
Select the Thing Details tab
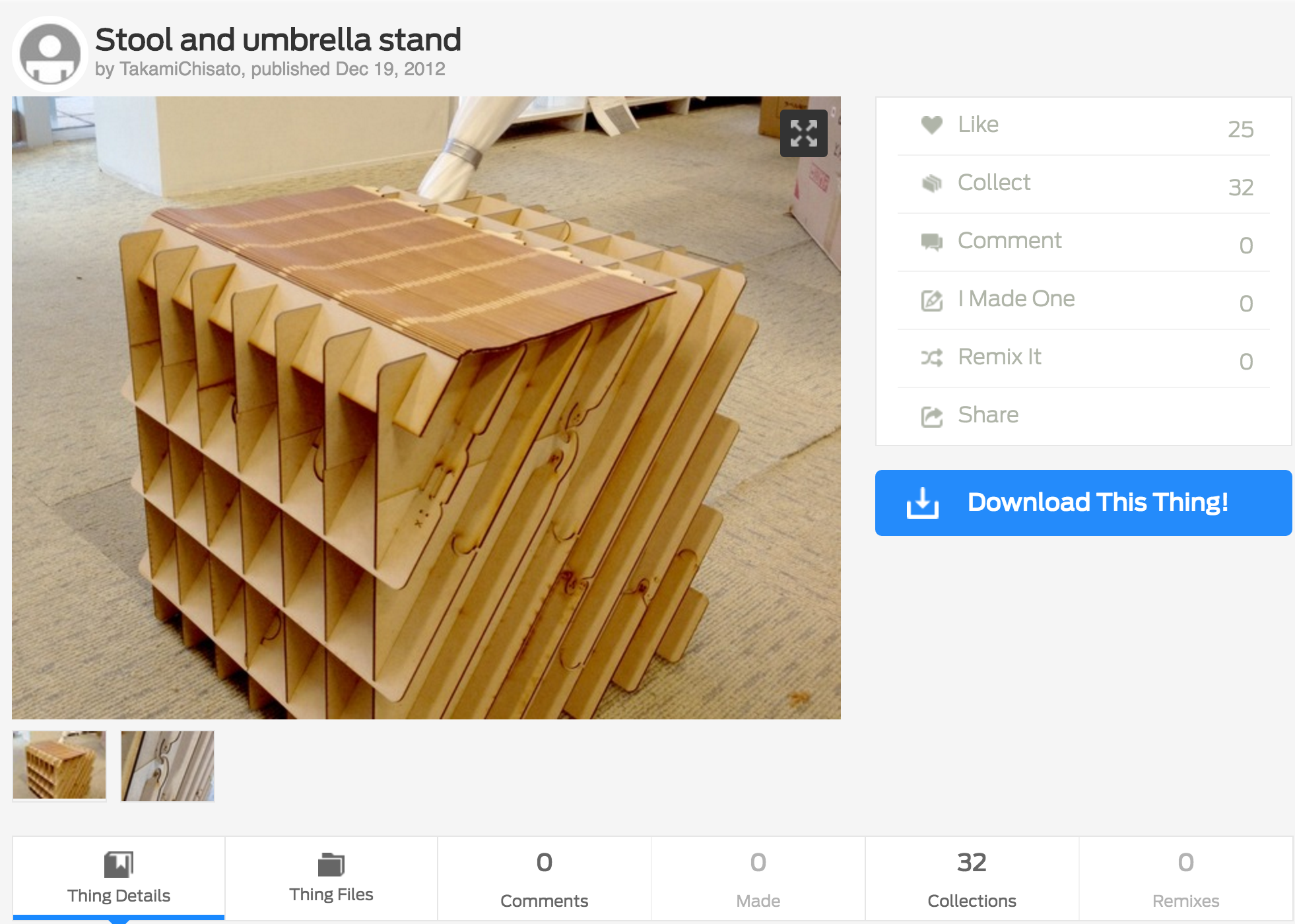pos(119,878)
